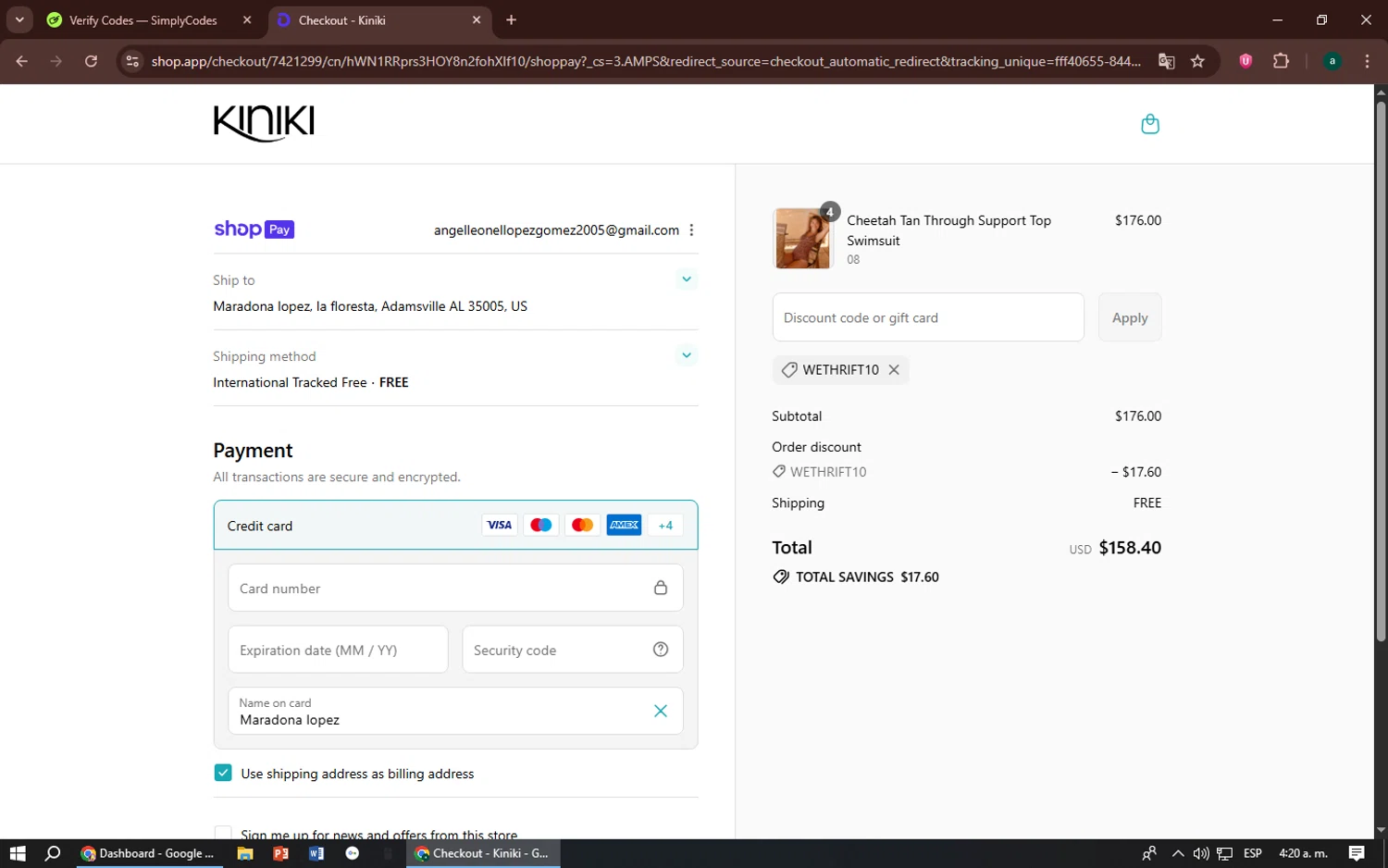Click the browser address bar URL
1388x868 pixels.
(x=646, y=61)
